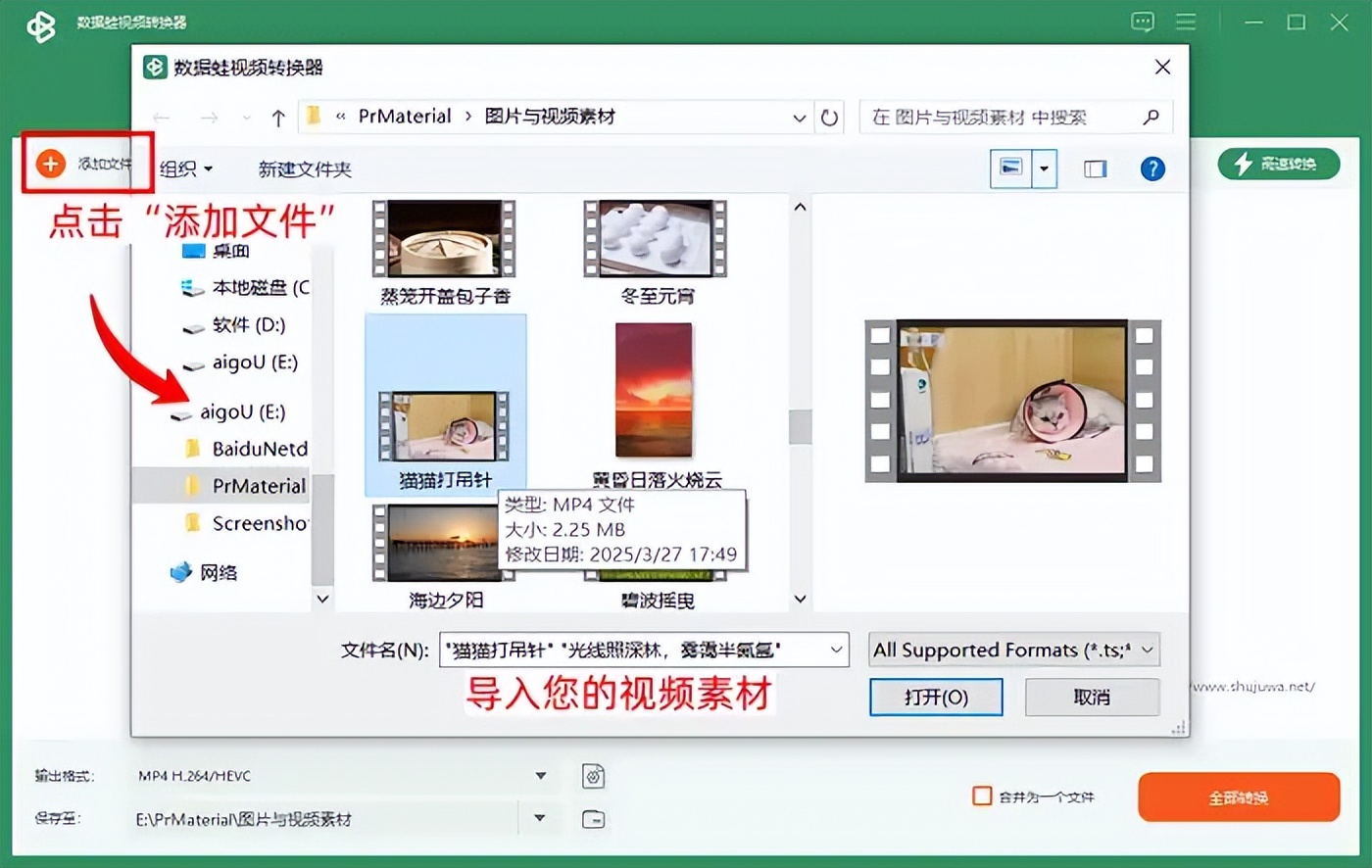Expand the view options dropdown arrow
The image size is (1372, 868).
point(1044,169)
